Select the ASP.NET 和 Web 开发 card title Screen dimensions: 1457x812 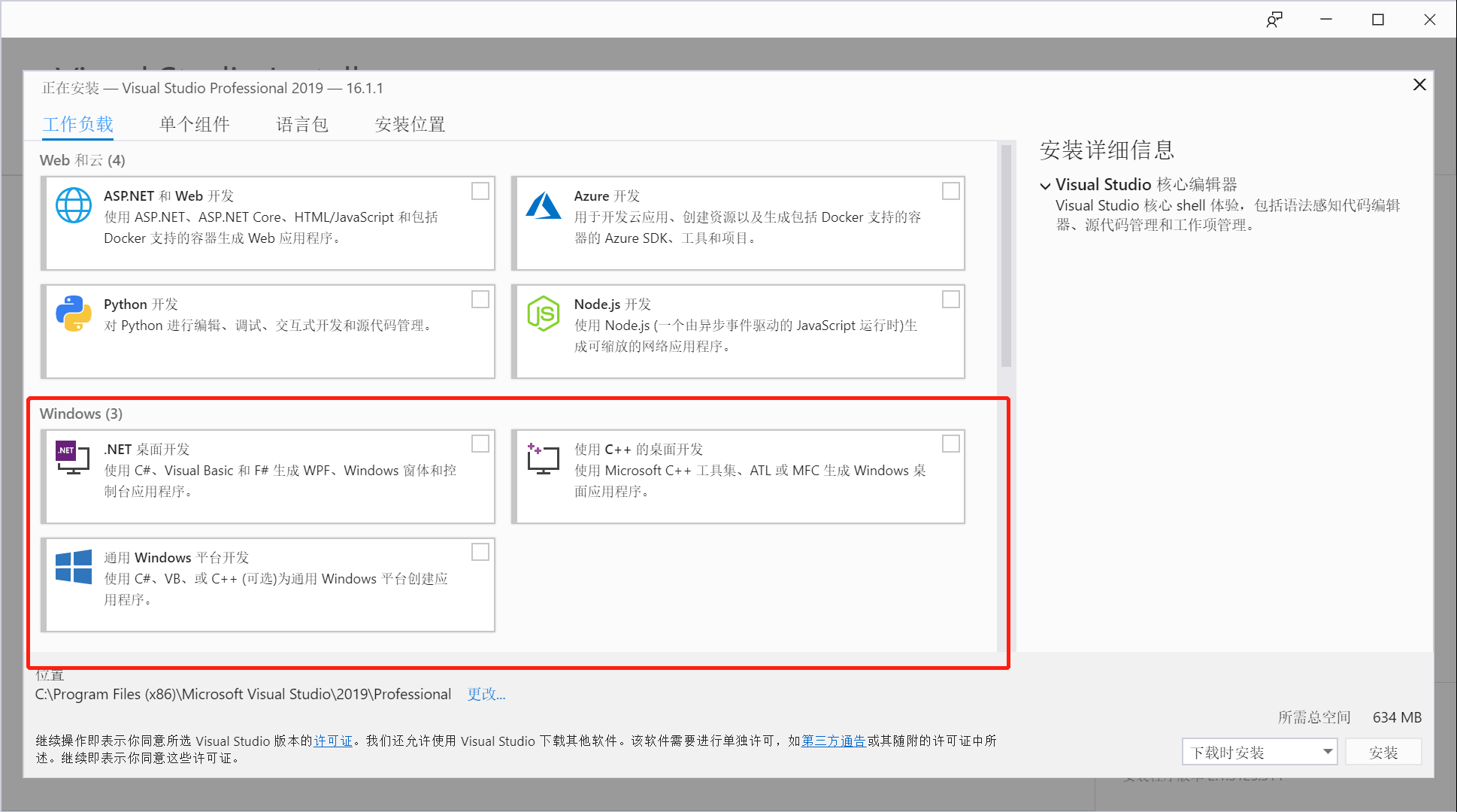point(169,195)
